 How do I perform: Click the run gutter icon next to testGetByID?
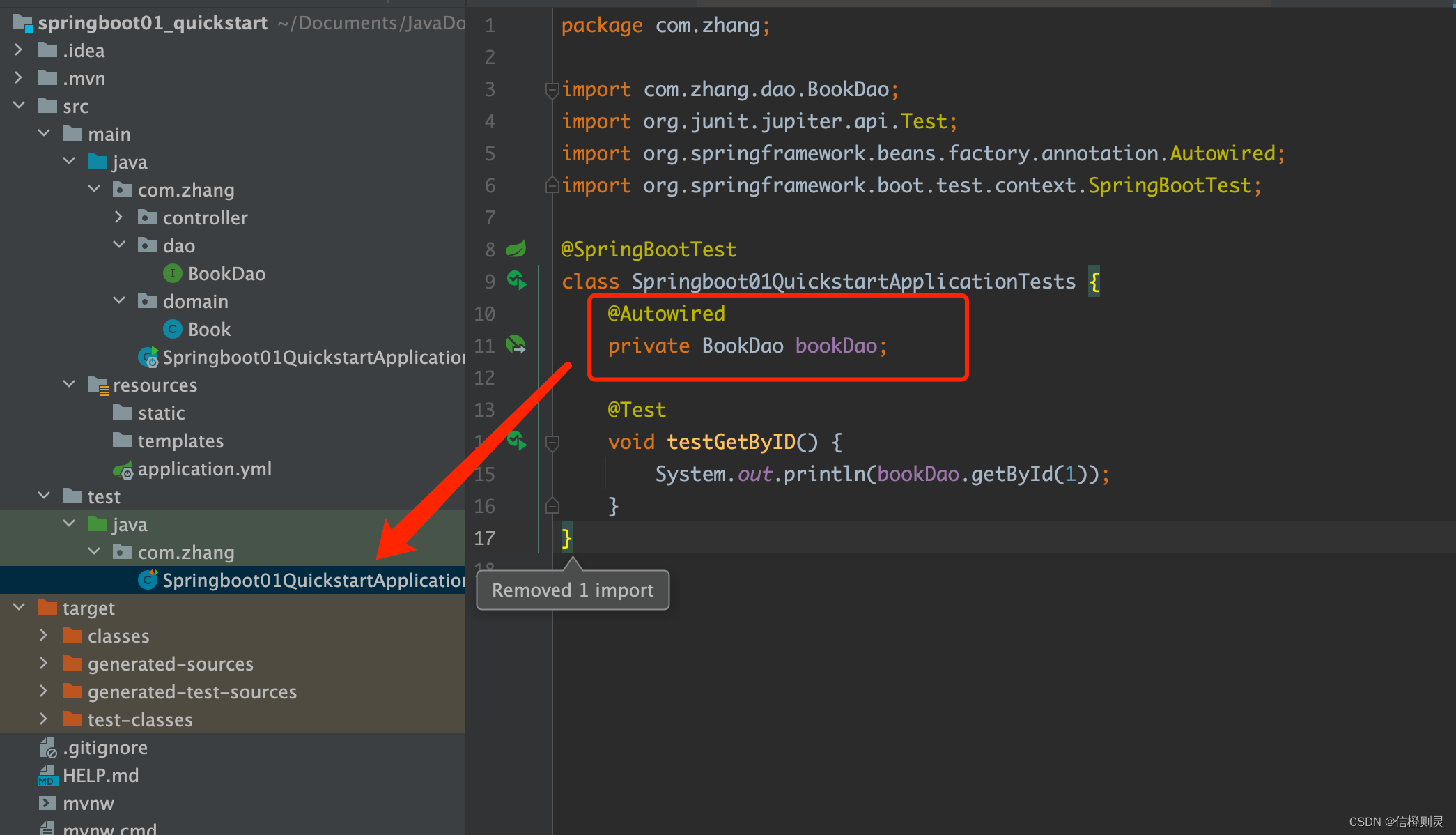[516, 441]
